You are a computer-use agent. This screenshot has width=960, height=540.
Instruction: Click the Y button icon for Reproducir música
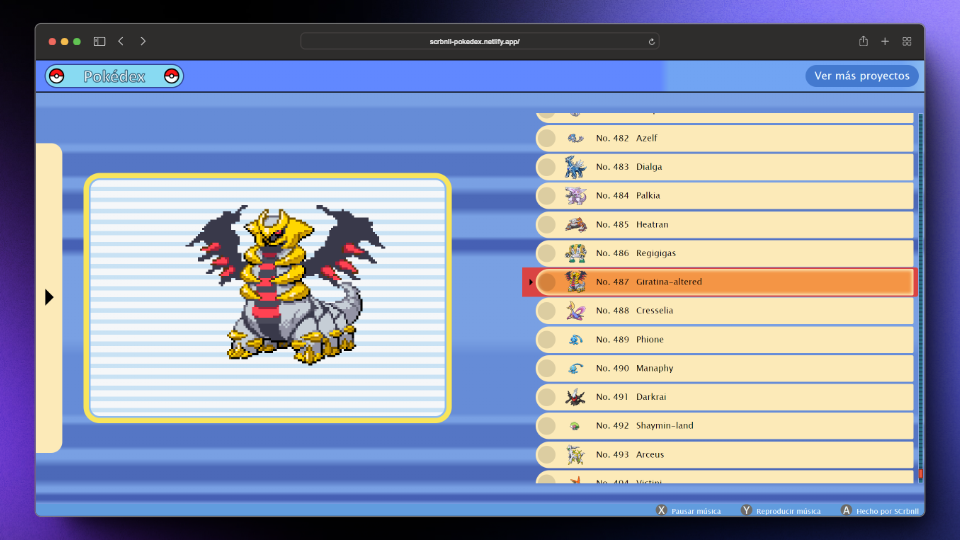pyautogui.click(x=746, y=510)
